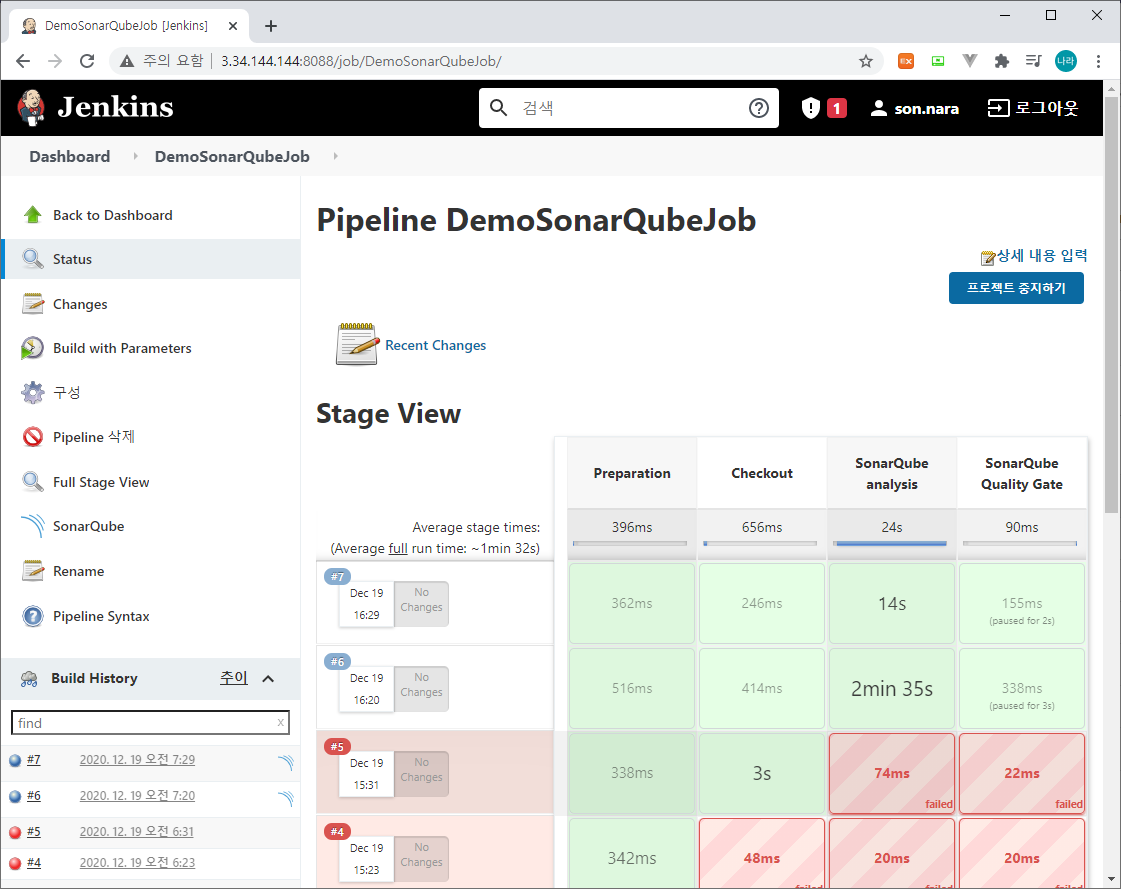Click the failed 74ms stage cell
Screen dimensions: 1121x889
(x=892, y=774)
